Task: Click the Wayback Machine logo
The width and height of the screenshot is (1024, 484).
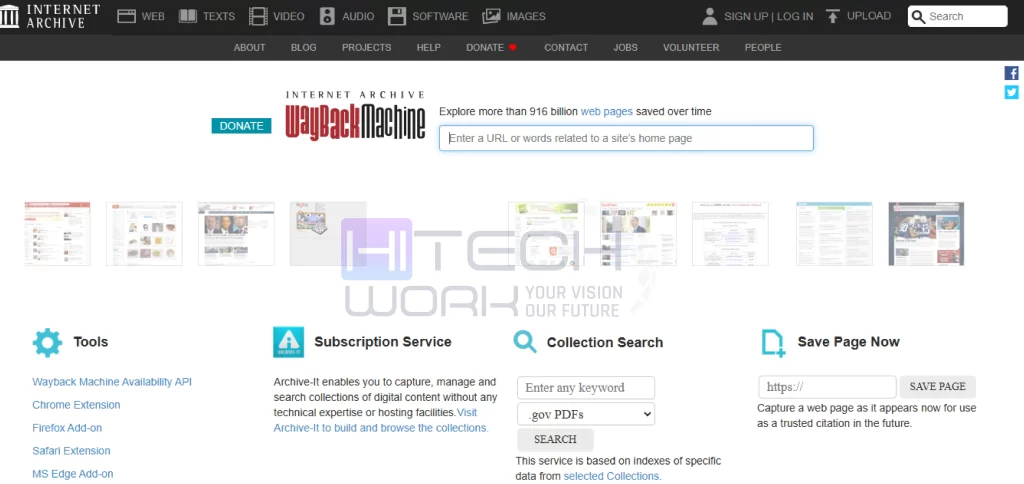Action: (355, 116)
